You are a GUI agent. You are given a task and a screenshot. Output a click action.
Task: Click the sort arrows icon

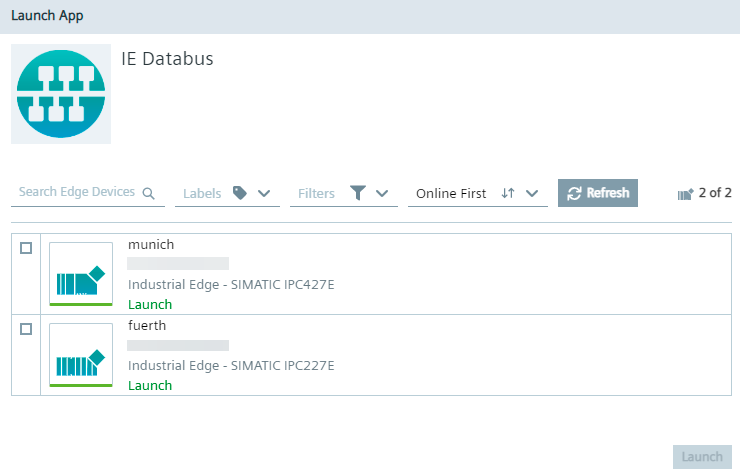pos(508,193)
